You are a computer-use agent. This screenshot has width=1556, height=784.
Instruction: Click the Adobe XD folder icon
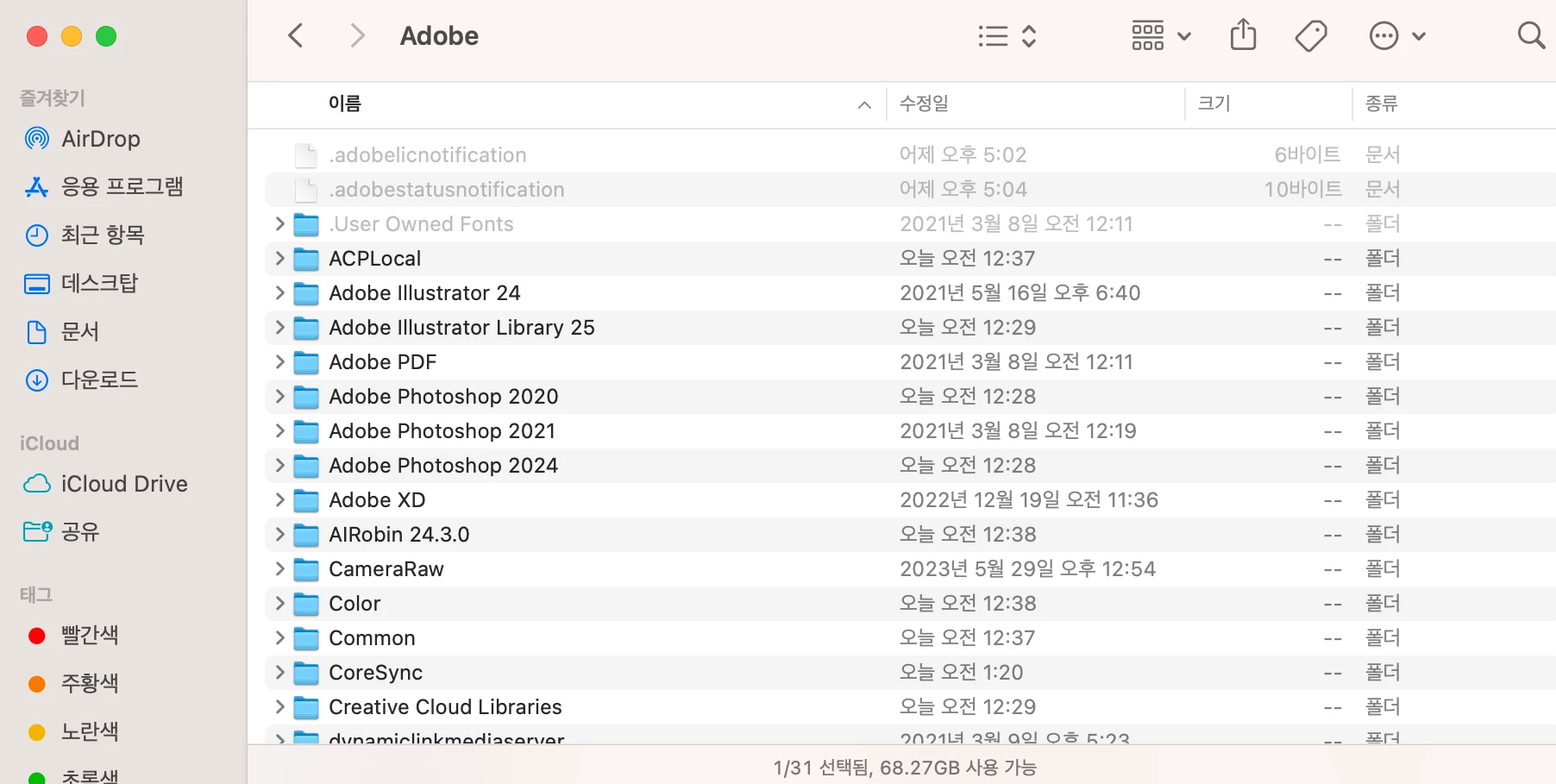pos(306,500)
